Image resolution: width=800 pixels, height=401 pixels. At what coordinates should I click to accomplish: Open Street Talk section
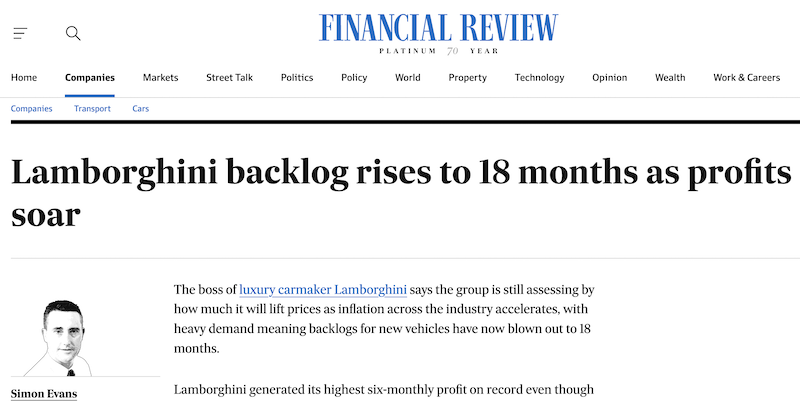[230, 78]
